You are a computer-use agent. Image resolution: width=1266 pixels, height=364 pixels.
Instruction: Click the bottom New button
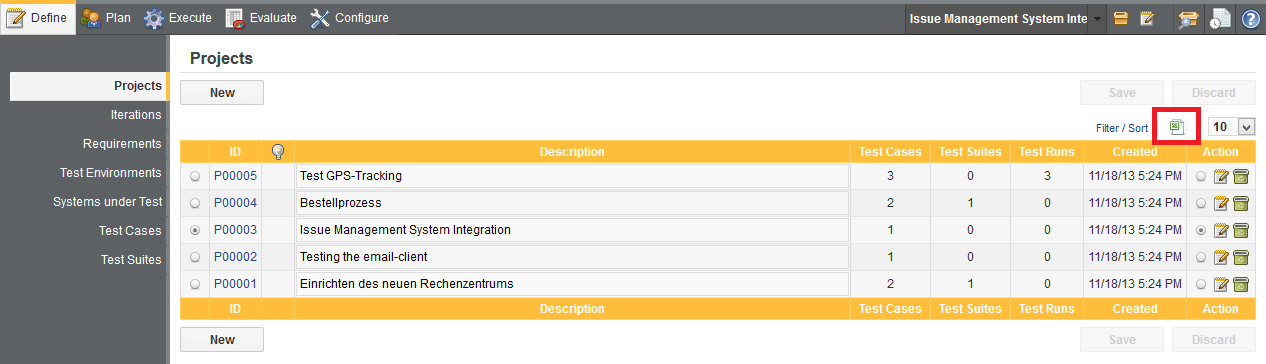point(222,340)
